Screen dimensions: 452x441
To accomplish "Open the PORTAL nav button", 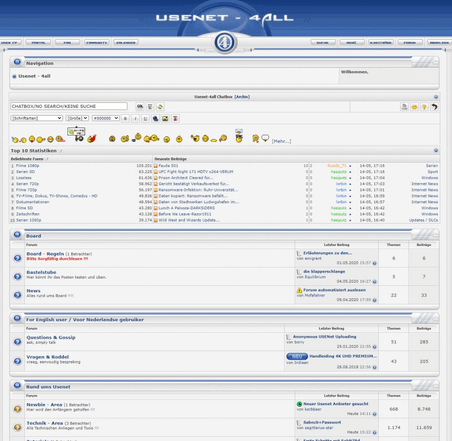I will pyautogui.click(x=38, y=43).
